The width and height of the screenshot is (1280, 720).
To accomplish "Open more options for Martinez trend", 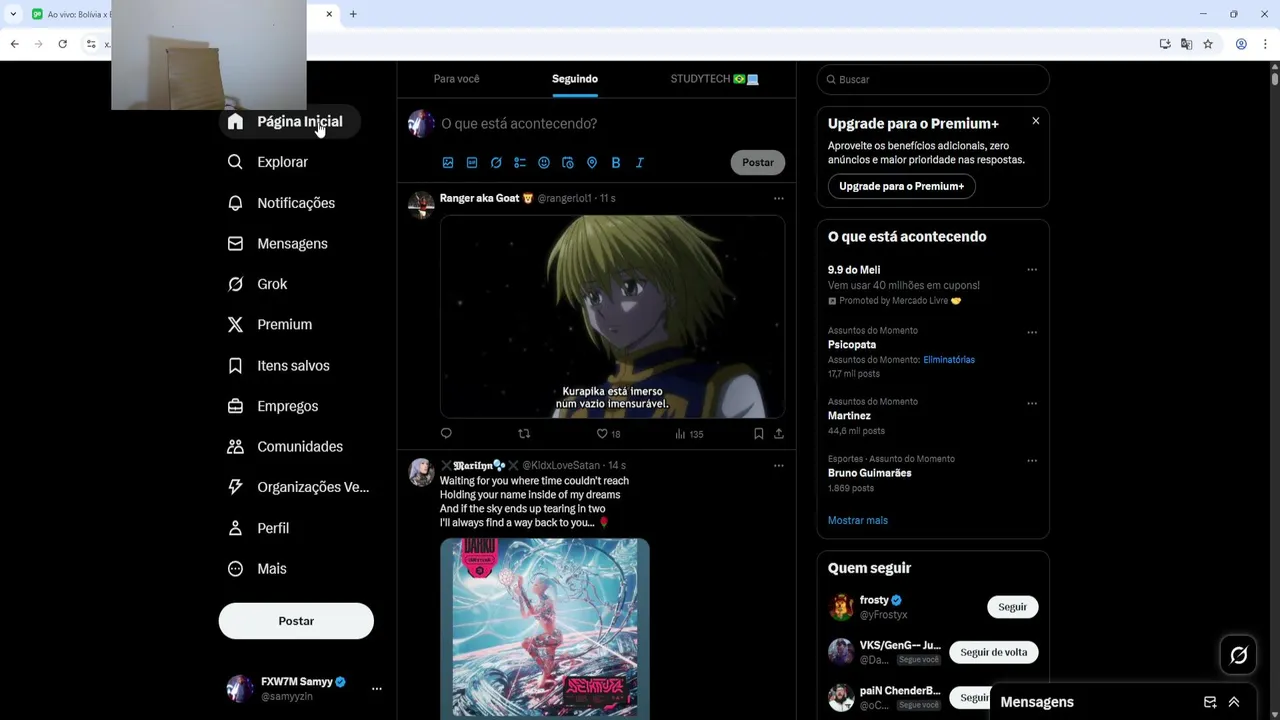I will pos(1032,403).
